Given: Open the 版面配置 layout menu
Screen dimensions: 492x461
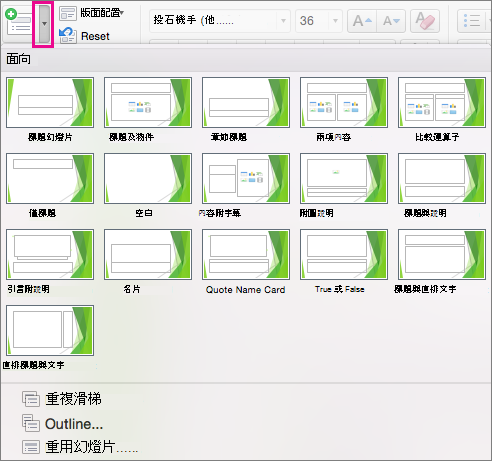Looking at the screenshot, I should [102, 13].
